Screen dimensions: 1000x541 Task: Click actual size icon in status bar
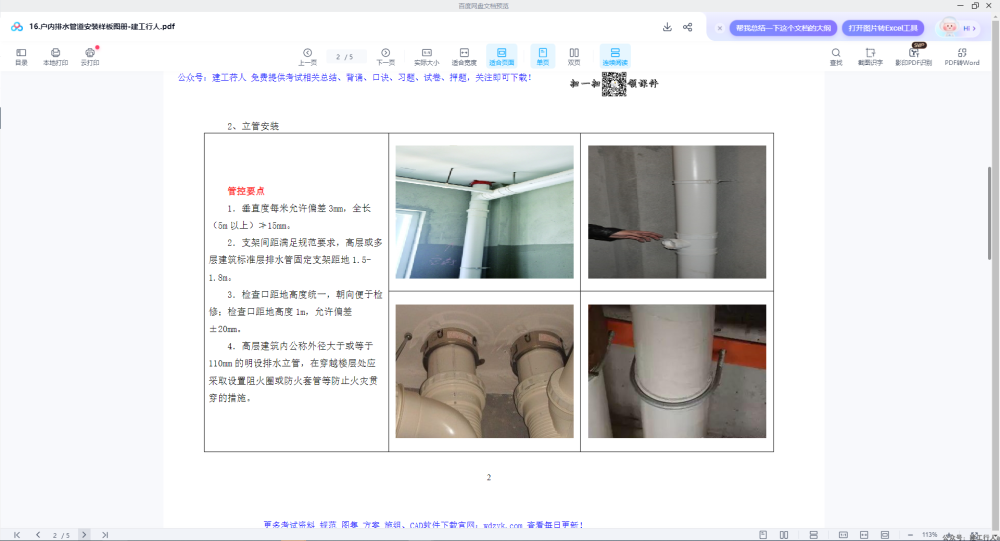(x=843, y=535)
